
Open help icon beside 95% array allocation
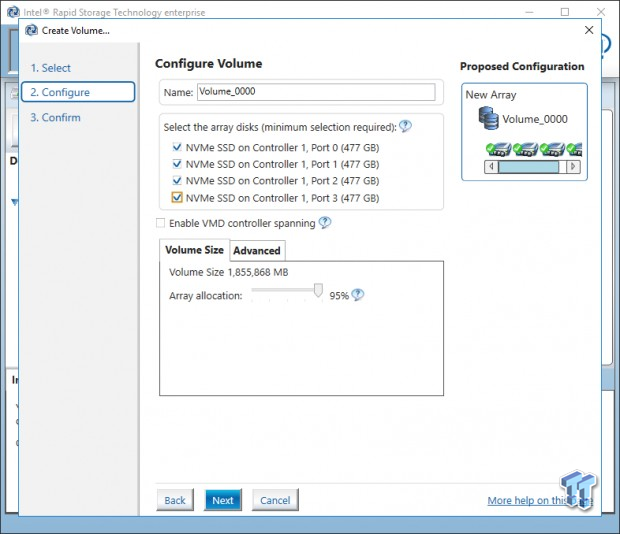point(358,294)
